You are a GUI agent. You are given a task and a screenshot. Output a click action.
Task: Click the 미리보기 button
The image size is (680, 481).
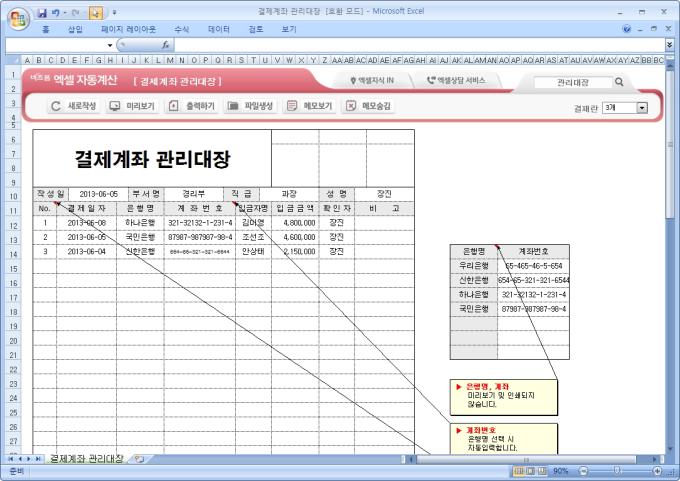point(132,106)
